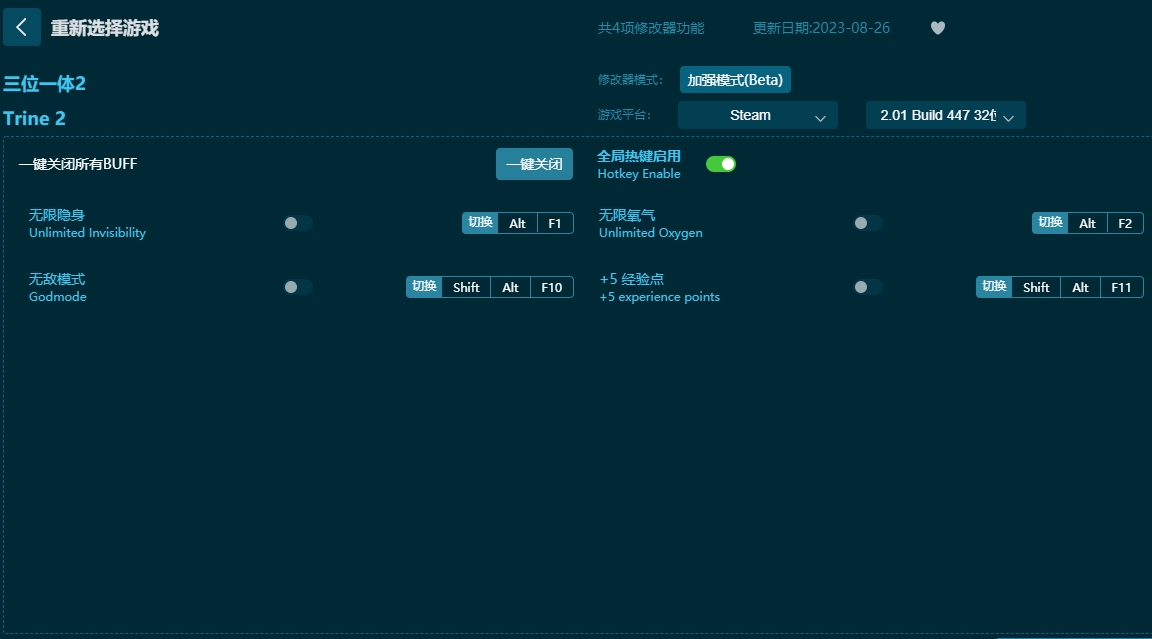Click the F10 key of the Godmode hotkey
1152x639 pixels.
click(x=551, y=287)
